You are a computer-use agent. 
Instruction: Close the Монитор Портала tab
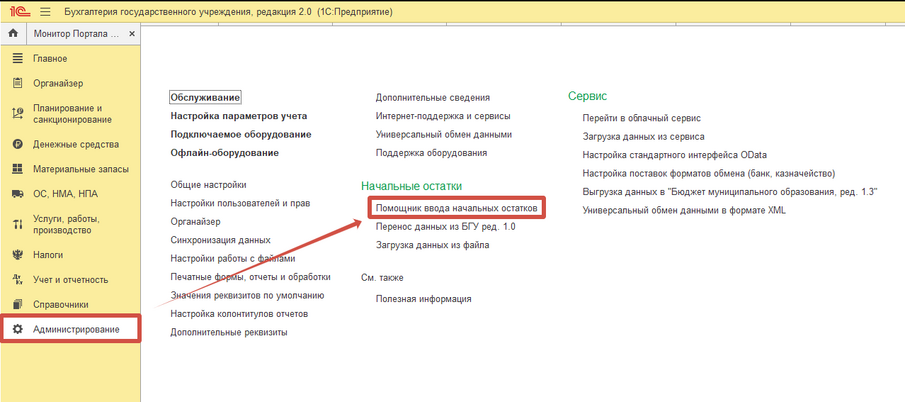[132, 34]
